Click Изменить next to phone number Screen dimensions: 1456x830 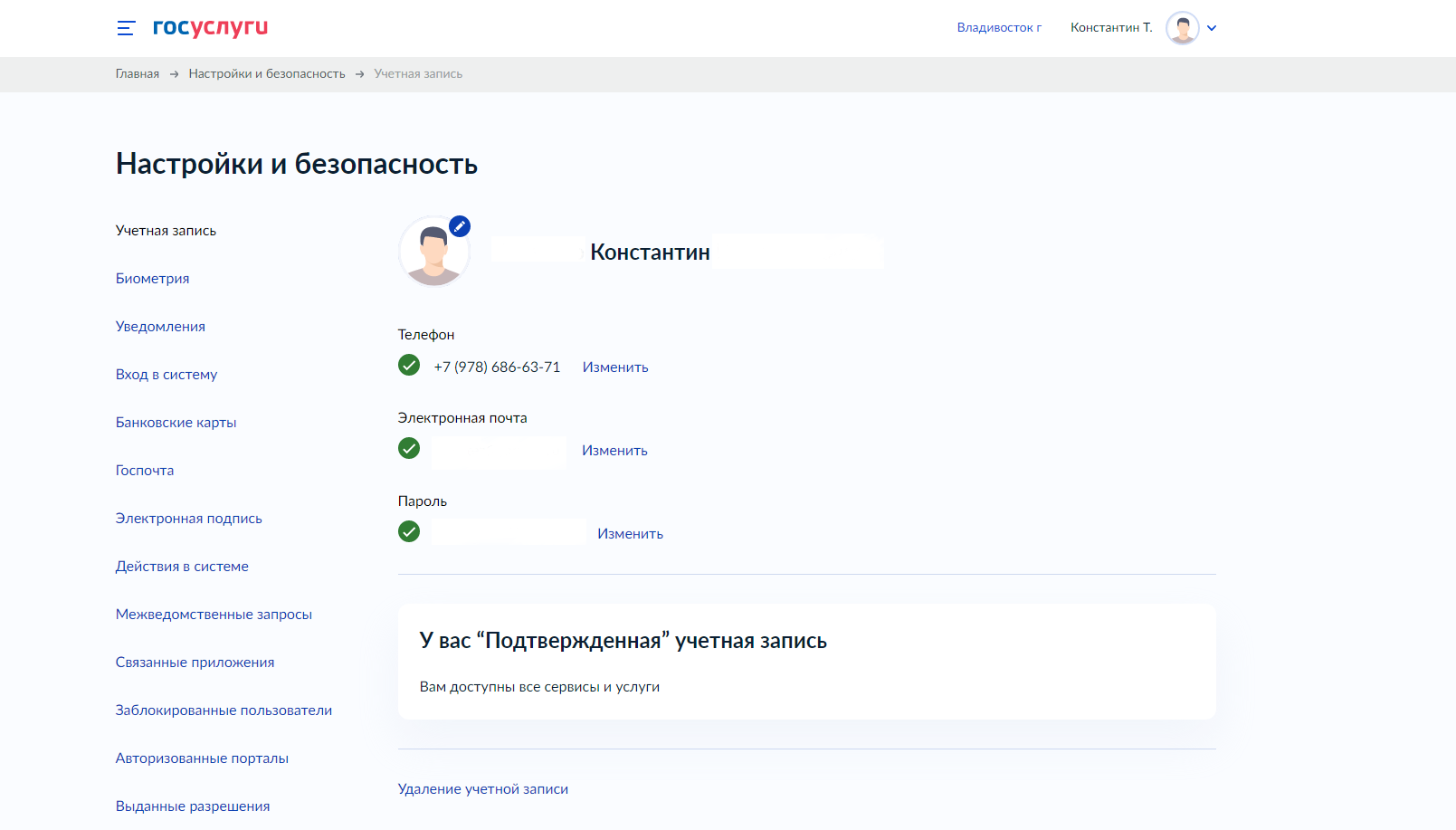coord(615,367)
